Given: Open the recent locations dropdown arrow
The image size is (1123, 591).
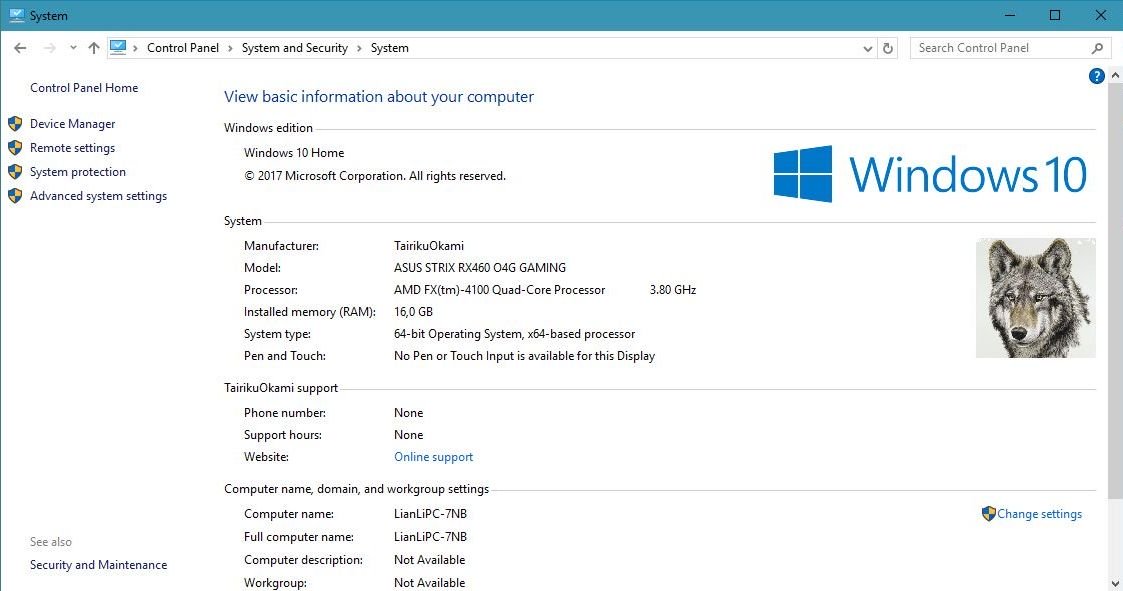Looking at the screenshot, I should pos(73,48).
